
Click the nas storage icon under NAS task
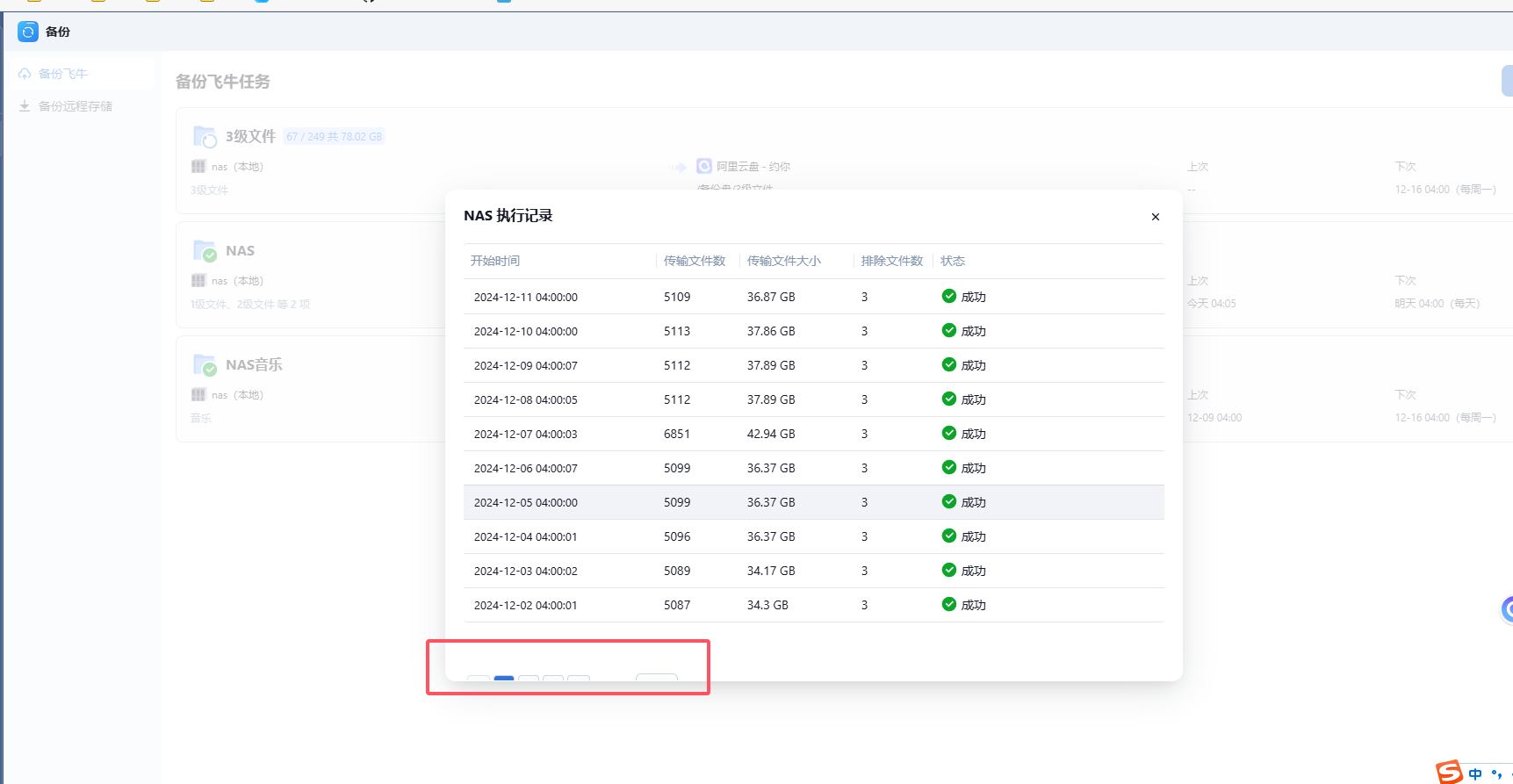[x=198, y=280]
